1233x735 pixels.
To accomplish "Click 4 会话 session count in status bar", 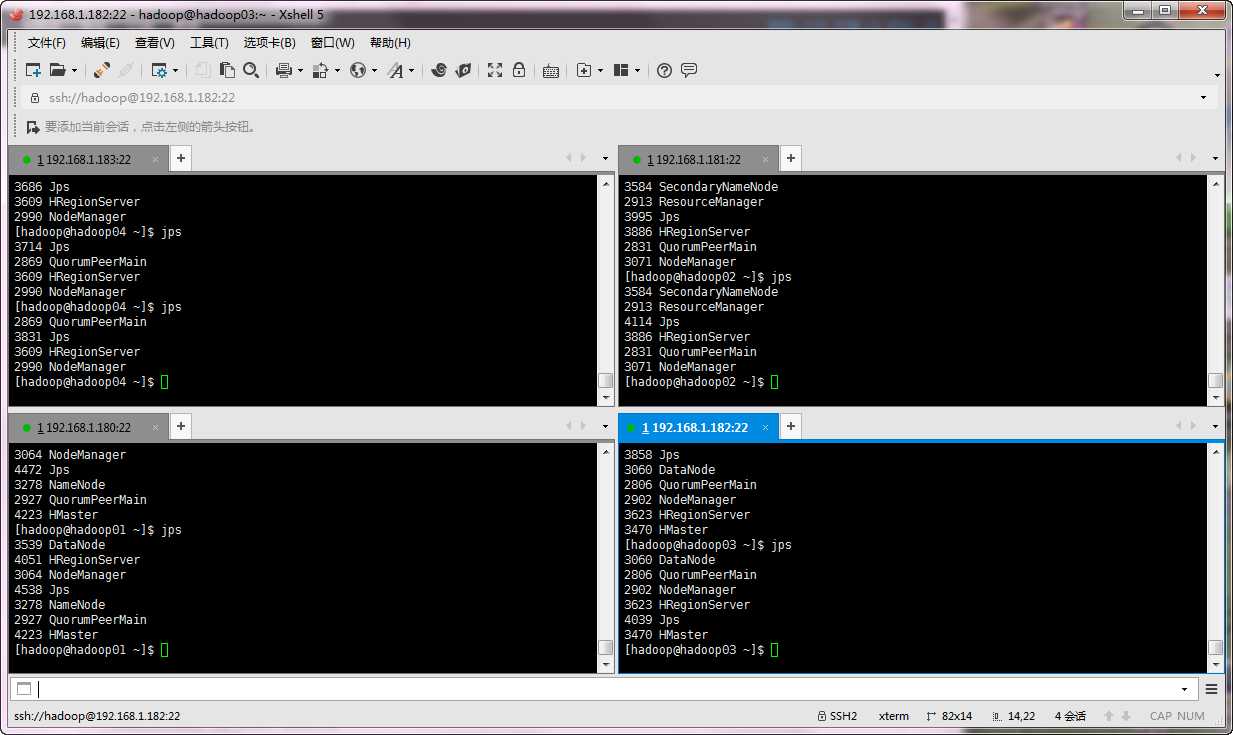I will [x=1070, y=716].
